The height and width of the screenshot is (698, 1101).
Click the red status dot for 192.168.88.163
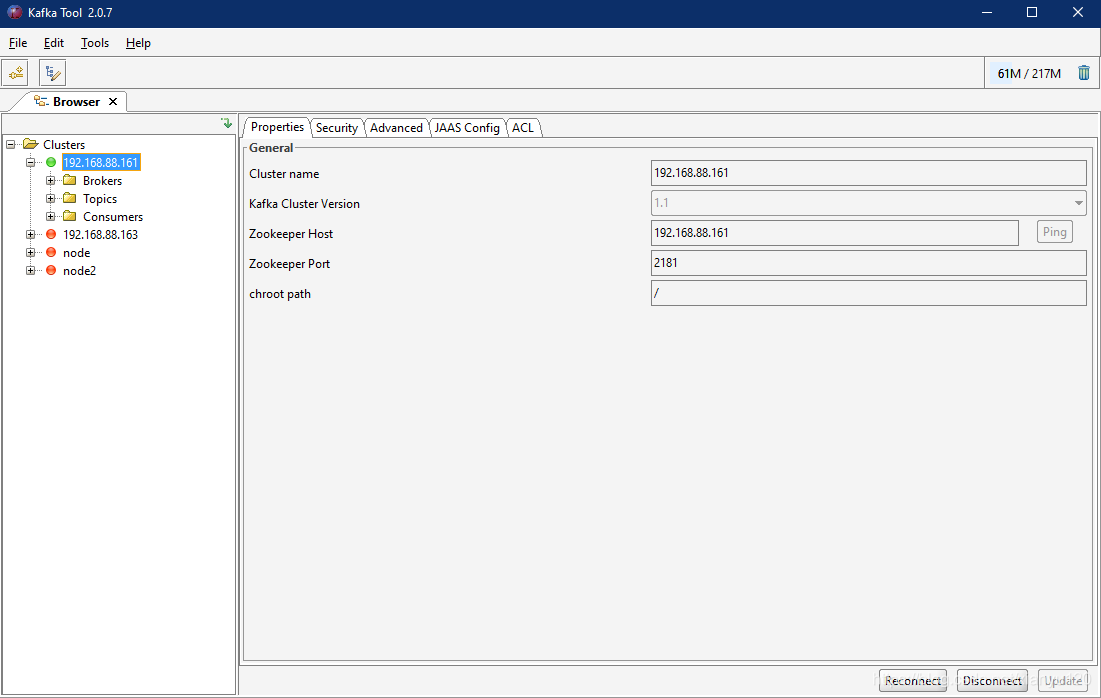pyautogui.click(x=51, y=235)
